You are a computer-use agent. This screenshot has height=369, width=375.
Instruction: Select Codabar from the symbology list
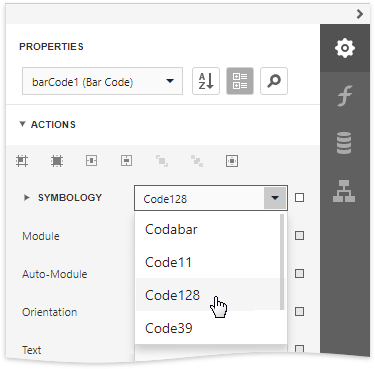coord(208,229)
